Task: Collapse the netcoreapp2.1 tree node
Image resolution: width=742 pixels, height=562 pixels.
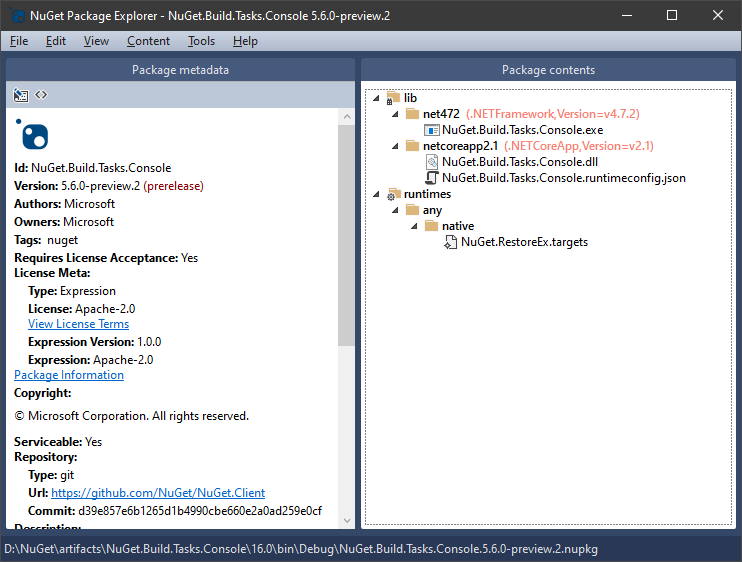Action: (x=395, y=146)
